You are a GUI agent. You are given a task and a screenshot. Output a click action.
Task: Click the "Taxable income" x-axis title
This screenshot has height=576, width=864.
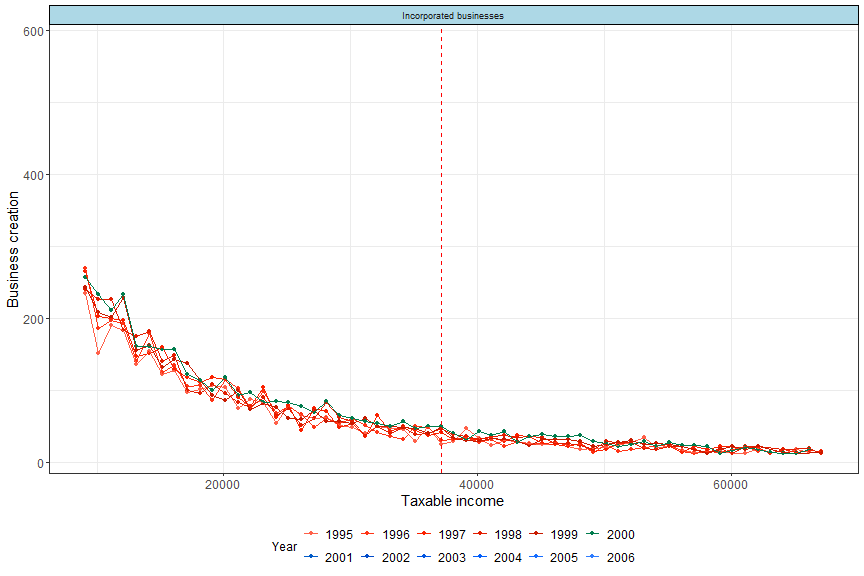click(x=452, y=501)
